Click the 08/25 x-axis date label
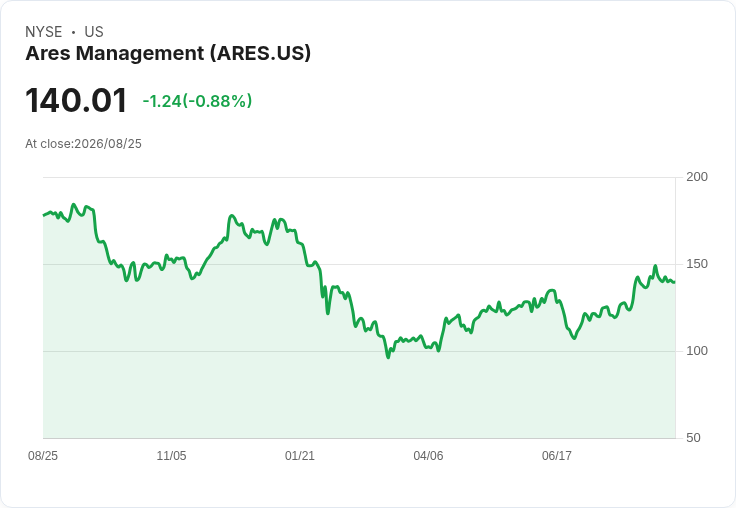Image resolution: width=736 pixels, height=508 pixels. 43,455
